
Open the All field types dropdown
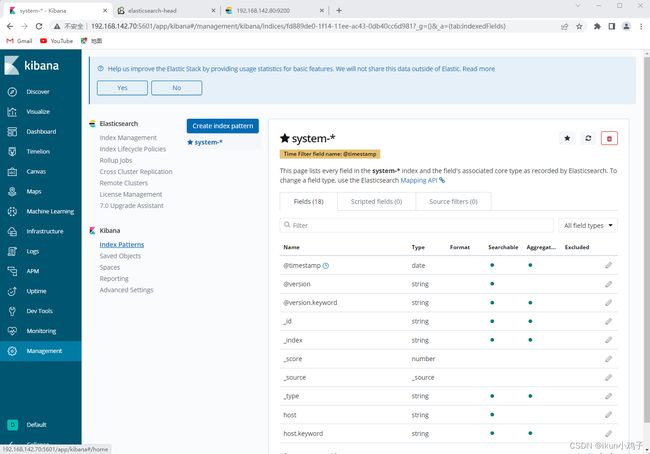click(588, 226)
